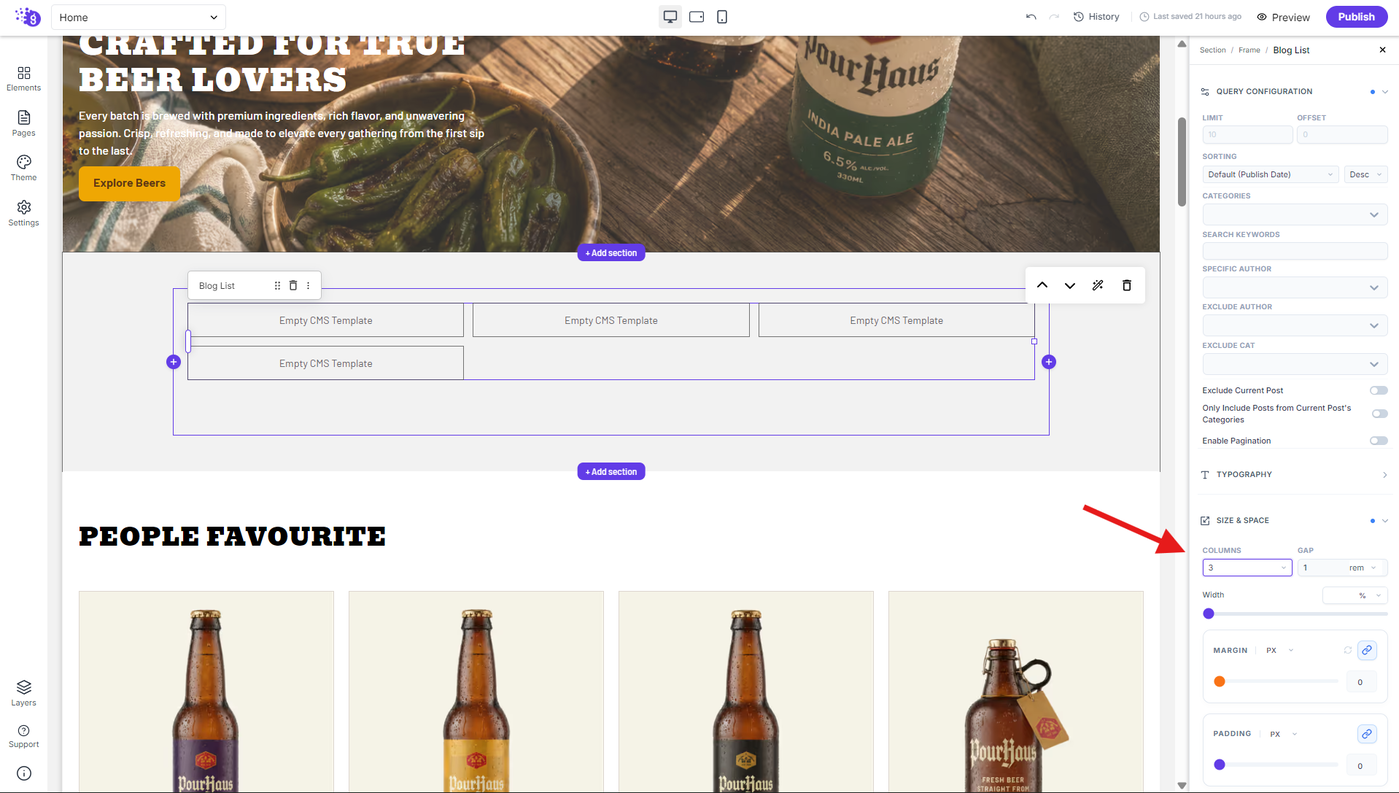This screenshot has width=1399, height=793.
Task: Select the Frame breadcrumb item
Action: pos(1249,50)
